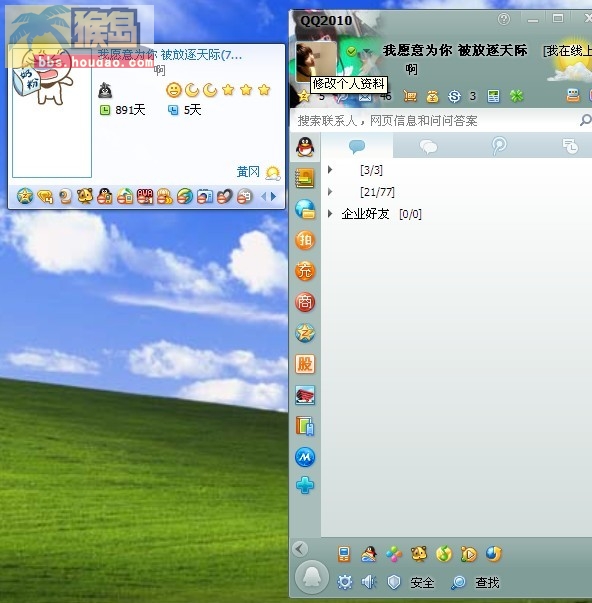Click the blue plus add-app icon
This screenshot has width=592, height=603.
pyautogui.click(x=305, y=485)
